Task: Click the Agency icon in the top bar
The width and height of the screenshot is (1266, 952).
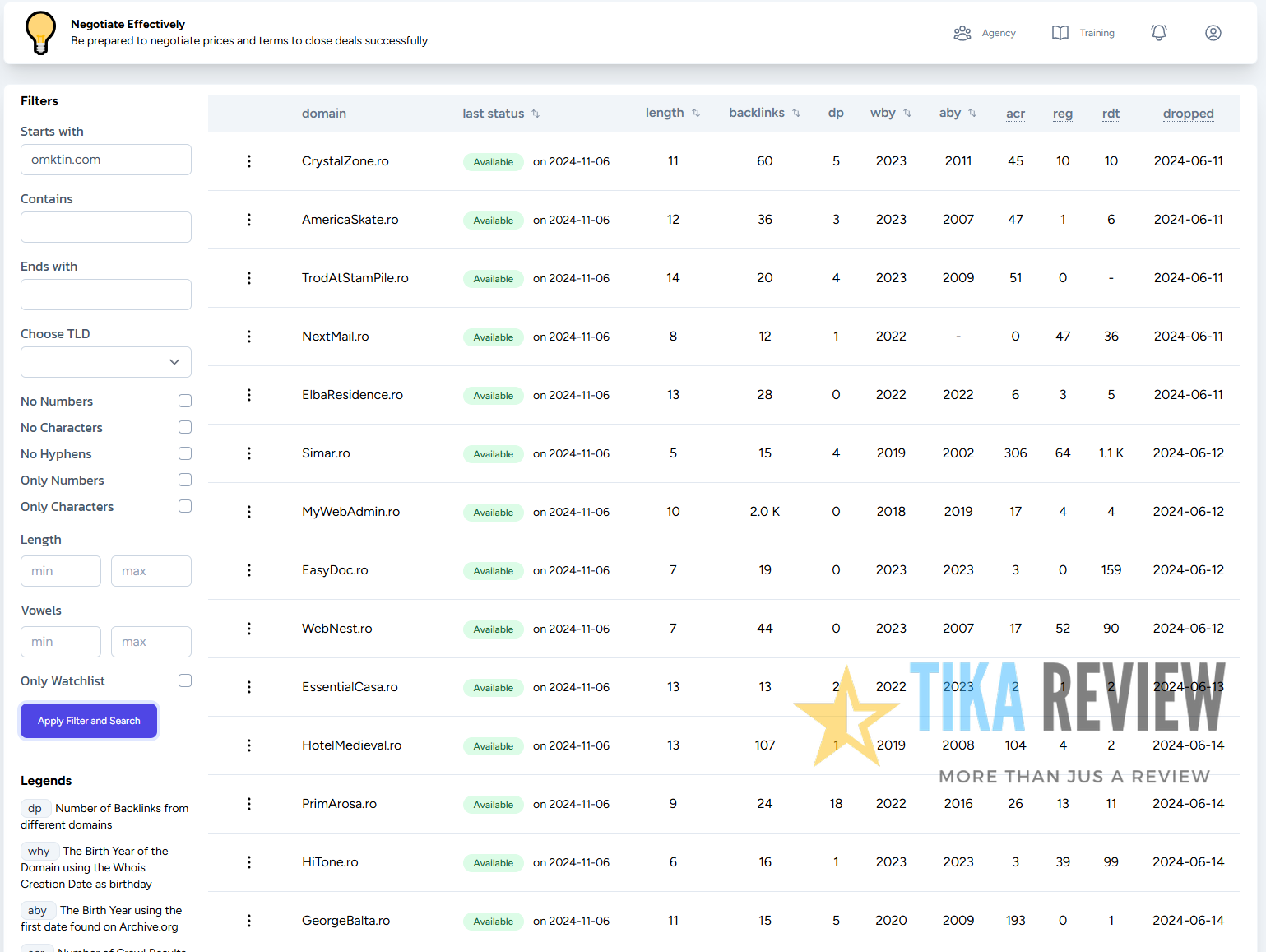Action: [x=962, y=33]
